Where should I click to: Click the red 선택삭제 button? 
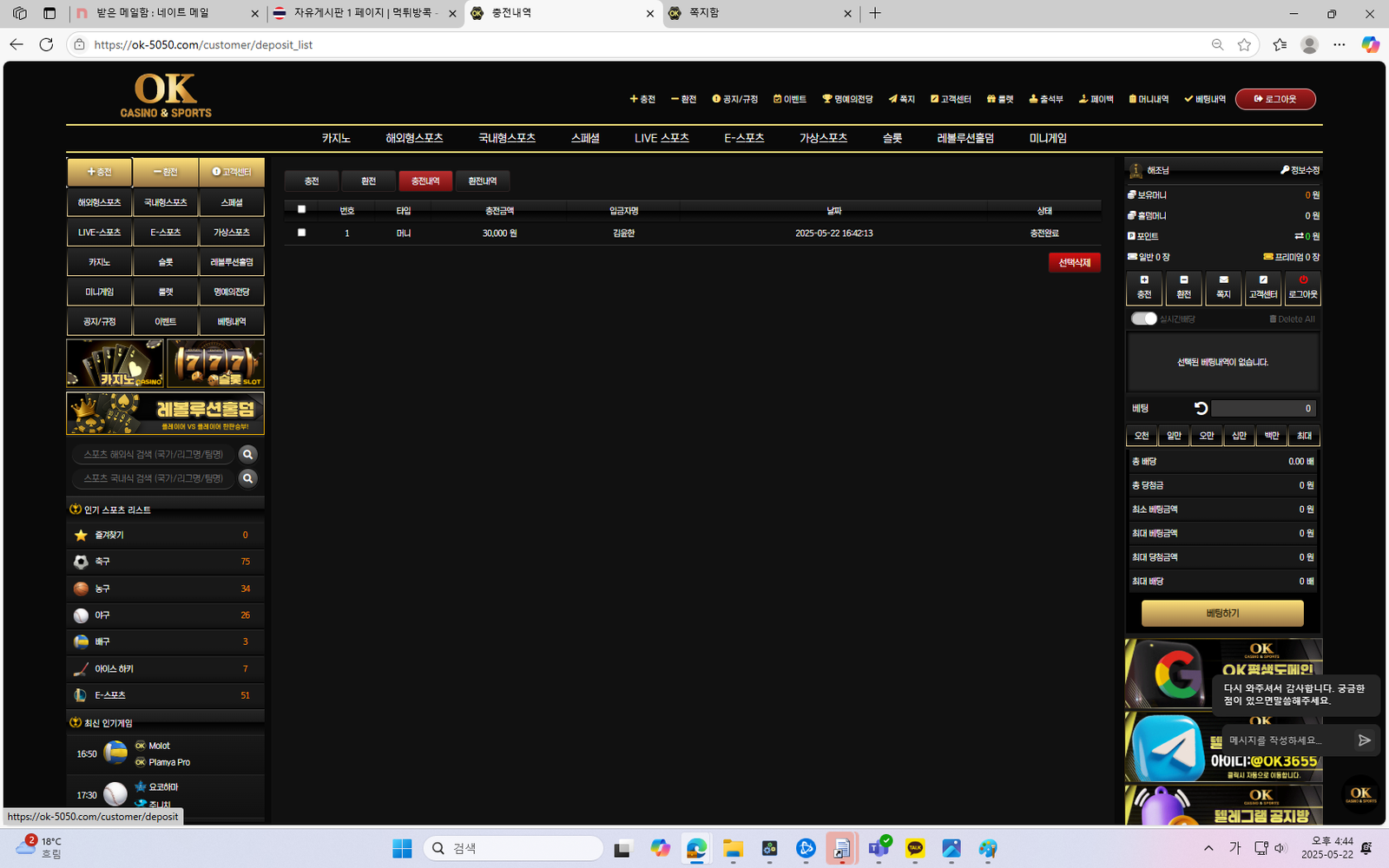(x=1074, y=262)
